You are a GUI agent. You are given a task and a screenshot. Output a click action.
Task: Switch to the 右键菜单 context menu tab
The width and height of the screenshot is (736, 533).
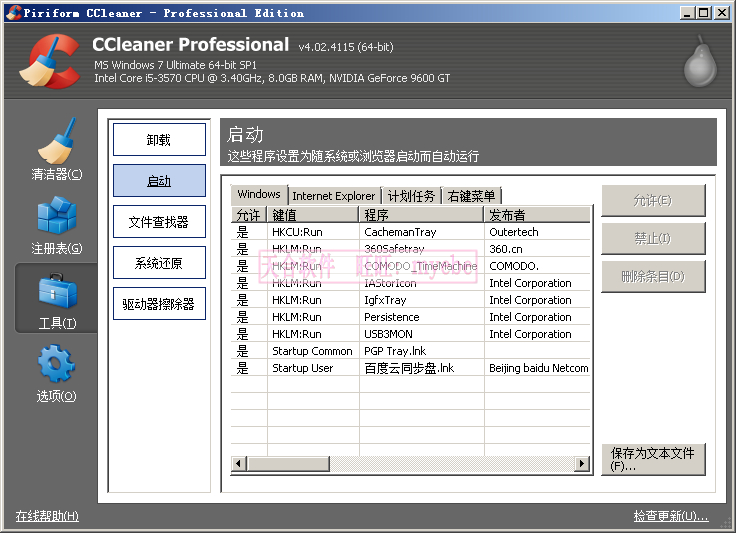(x=471, y=196)
